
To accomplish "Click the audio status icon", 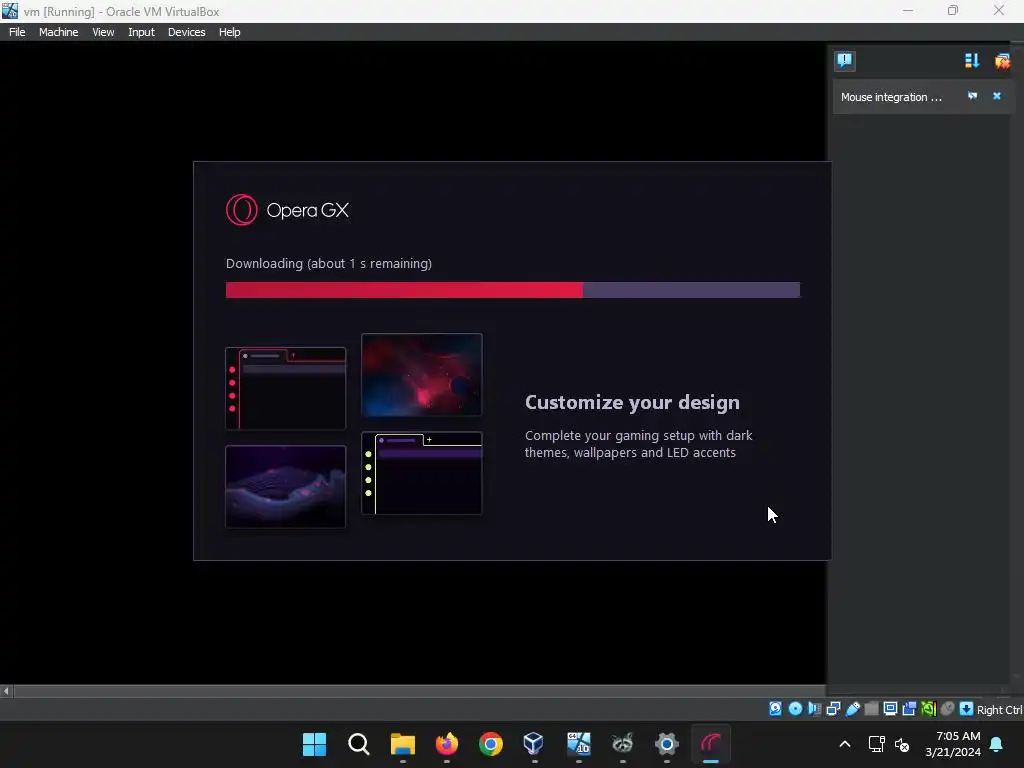I will coord(814,709).
